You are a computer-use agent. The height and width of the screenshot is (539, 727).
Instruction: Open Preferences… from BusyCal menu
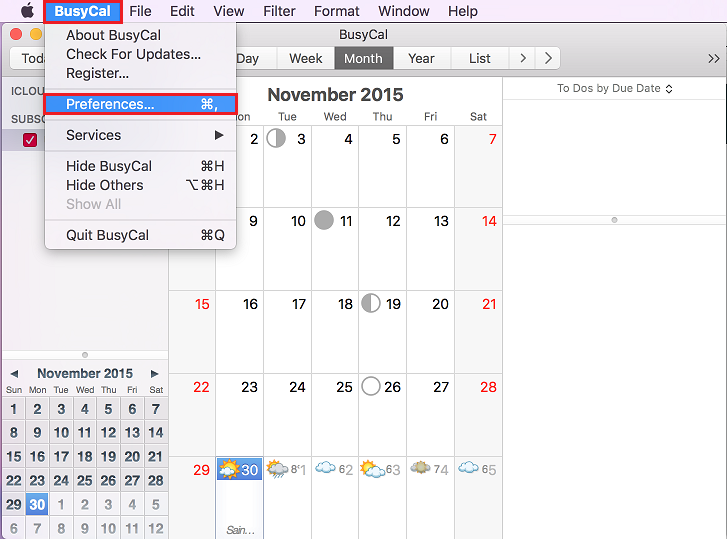(x=140, y=104)
